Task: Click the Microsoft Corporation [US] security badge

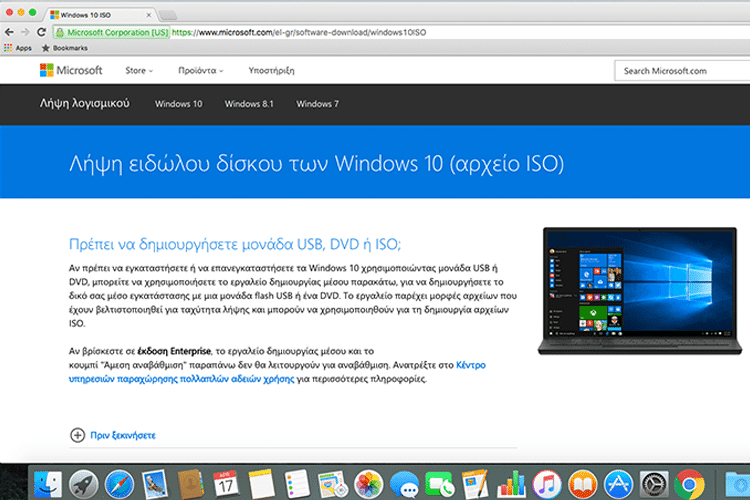Action: (112, 33)
